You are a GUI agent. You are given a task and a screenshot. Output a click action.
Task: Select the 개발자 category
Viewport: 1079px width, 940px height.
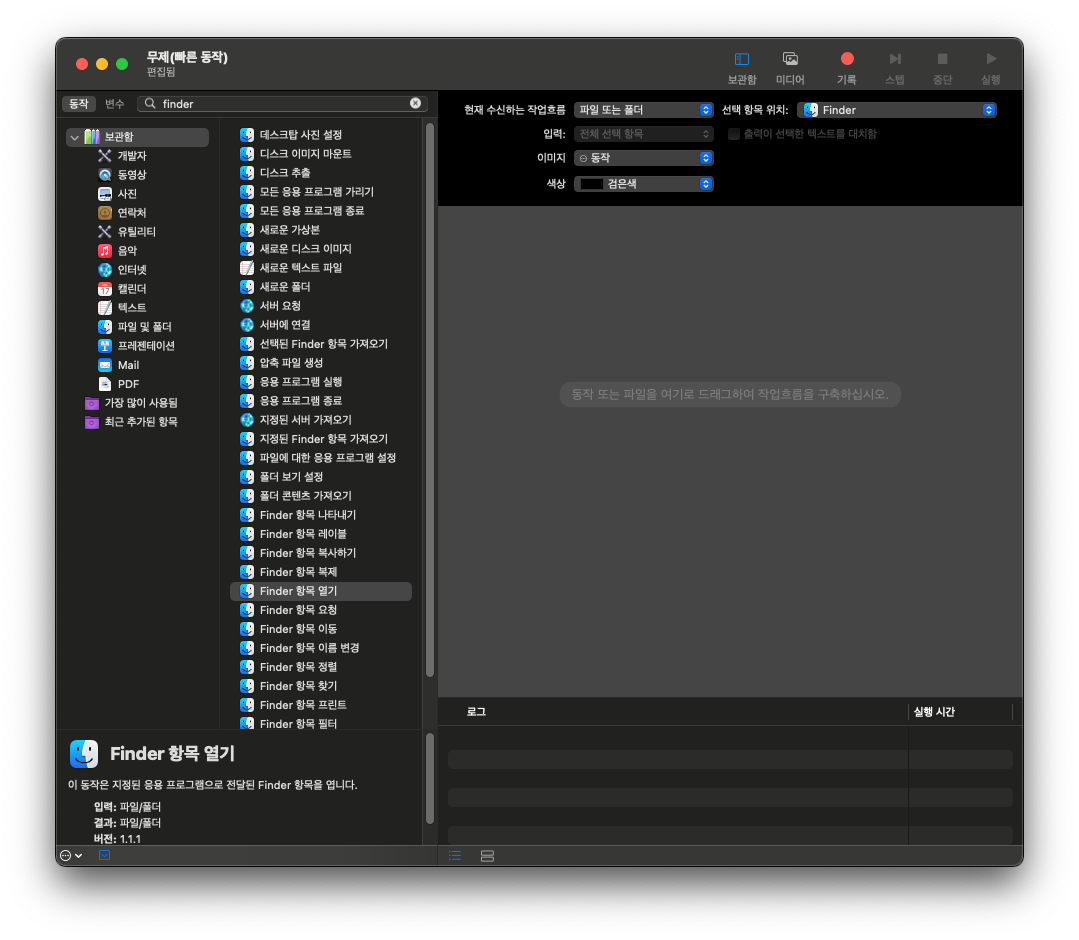(x=131, y=156)
